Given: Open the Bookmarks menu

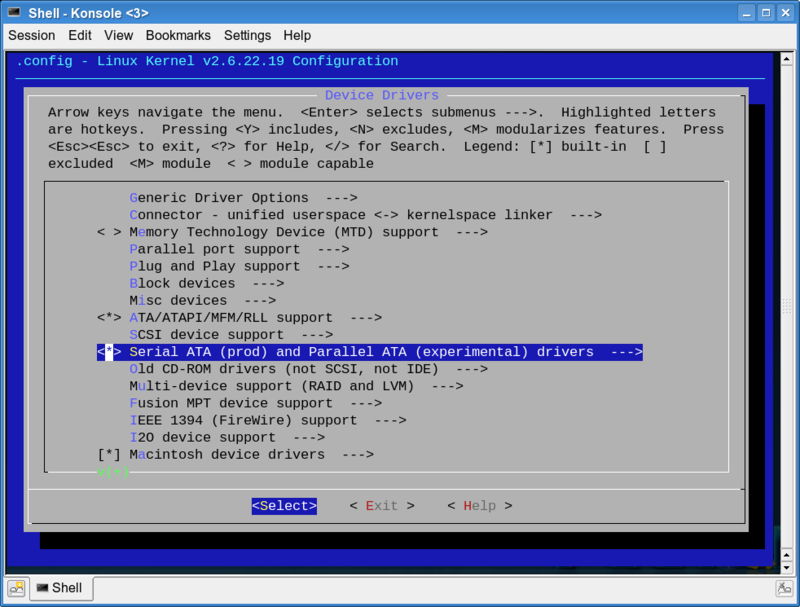Looking at the screenshot, I should tap(178, 36).
